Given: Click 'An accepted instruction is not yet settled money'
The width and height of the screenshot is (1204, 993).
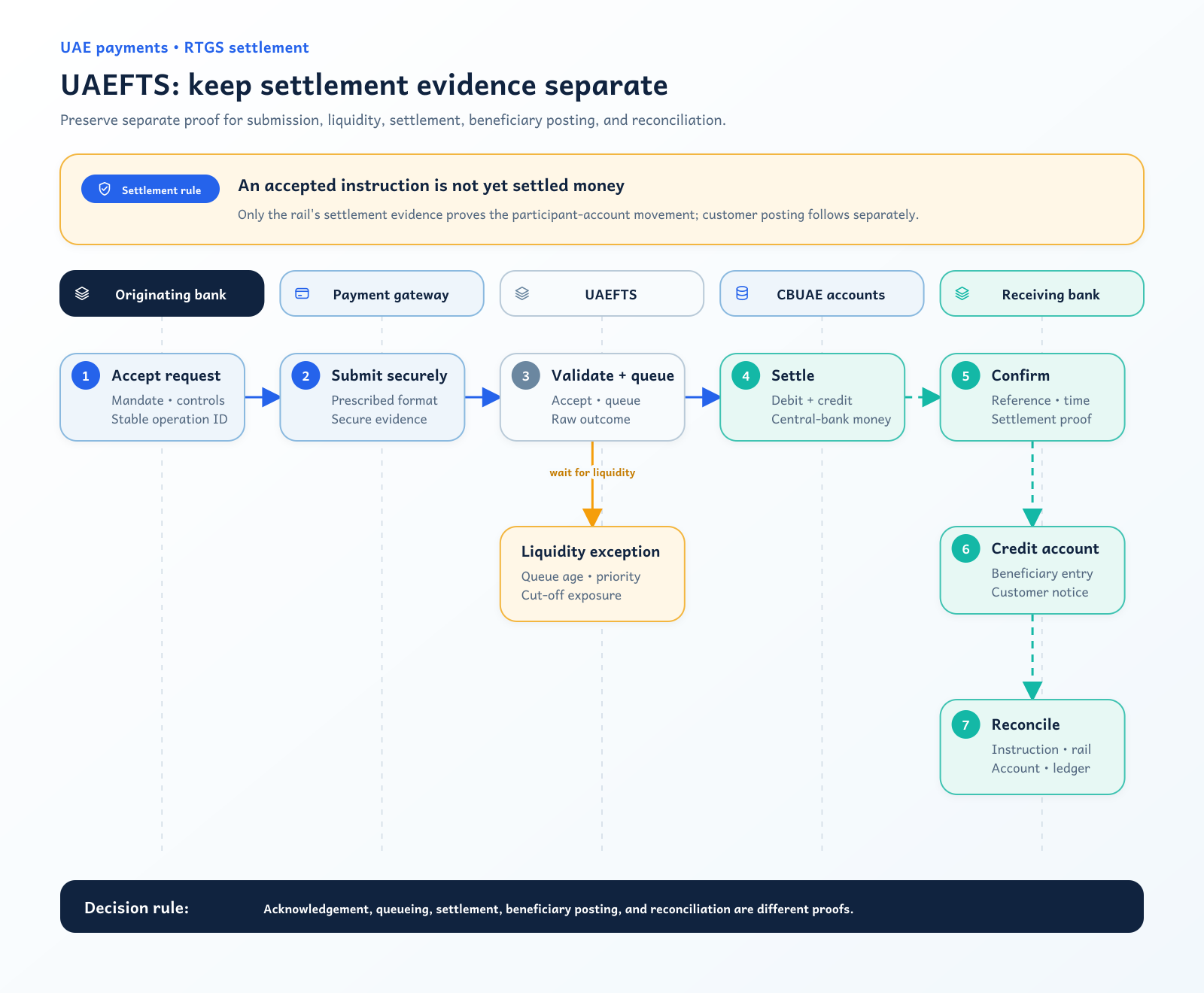Looking at the screenshot, I should click(x=431, y=186).
